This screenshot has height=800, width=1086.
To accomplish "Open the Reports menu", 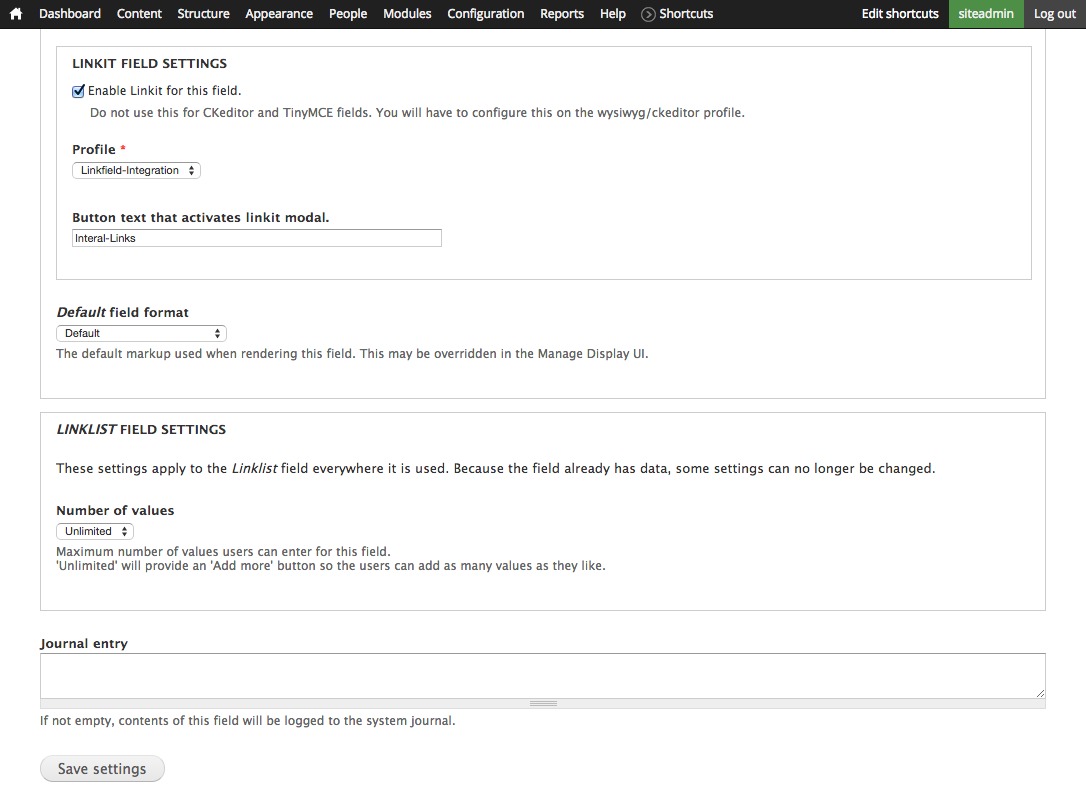I will click(x=561, y=13).
